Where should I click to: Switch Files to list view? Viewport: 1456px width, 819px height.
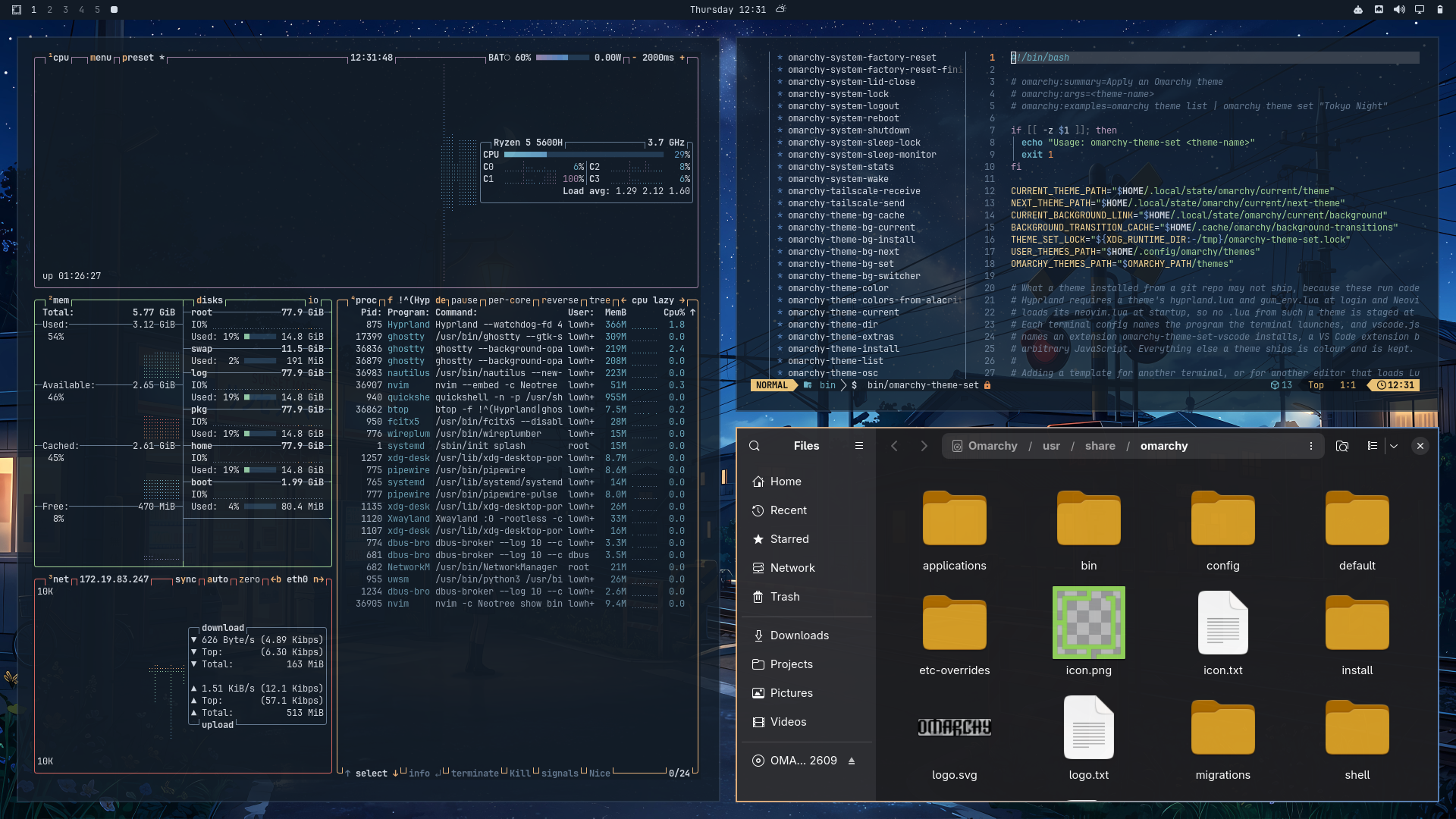(x=1373, y=446)
